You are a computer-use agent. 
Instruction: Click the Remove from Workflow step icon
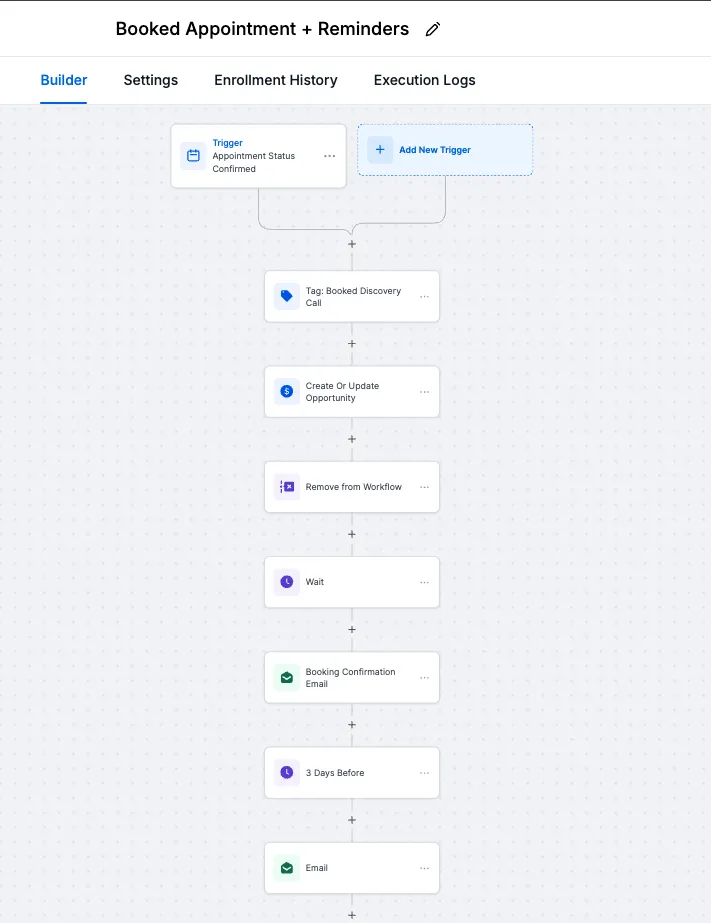pos(287,487)
